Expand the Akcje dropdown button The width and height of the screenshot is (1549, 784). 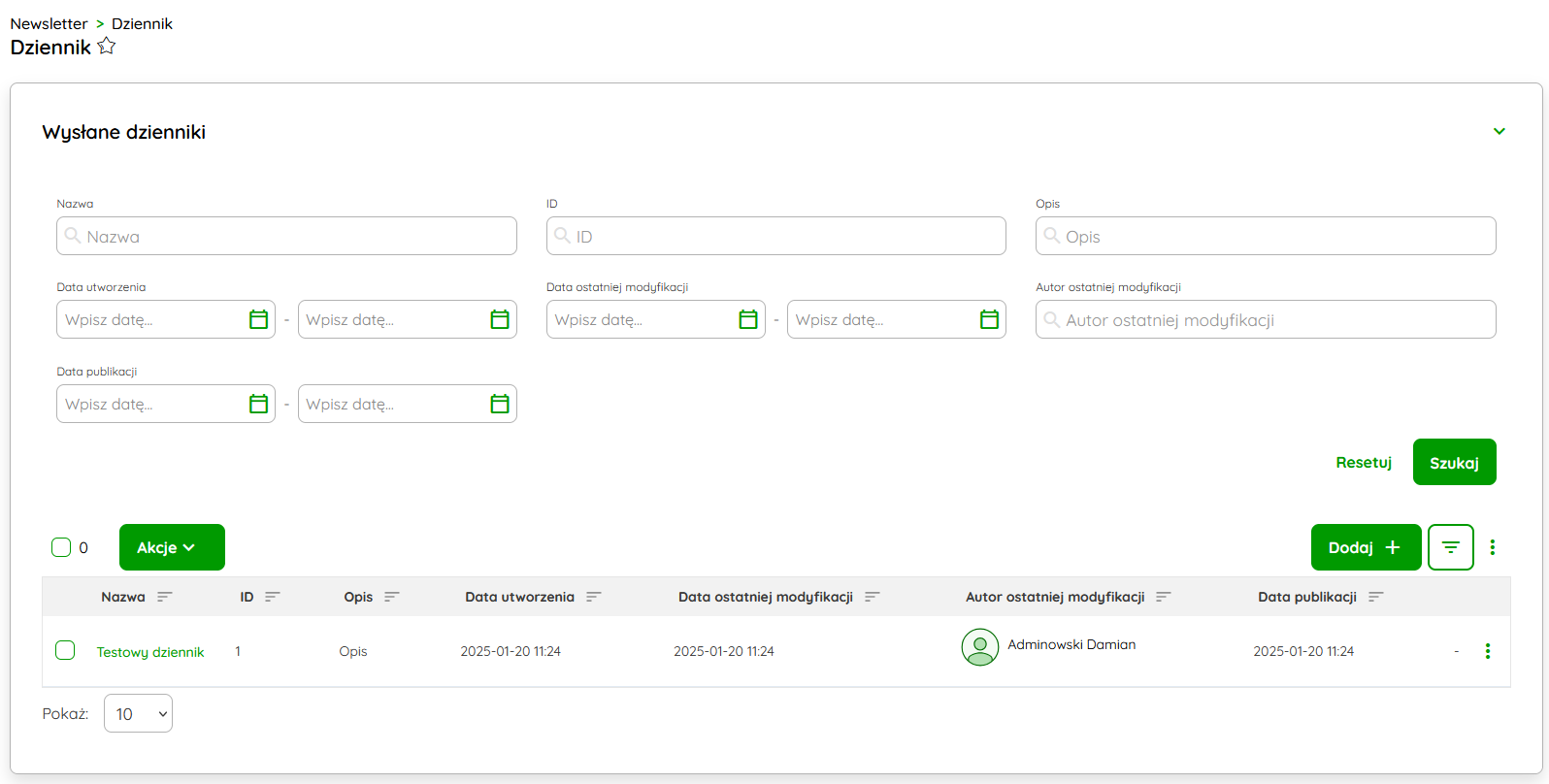pyautogui.click(x=172, y=547)
